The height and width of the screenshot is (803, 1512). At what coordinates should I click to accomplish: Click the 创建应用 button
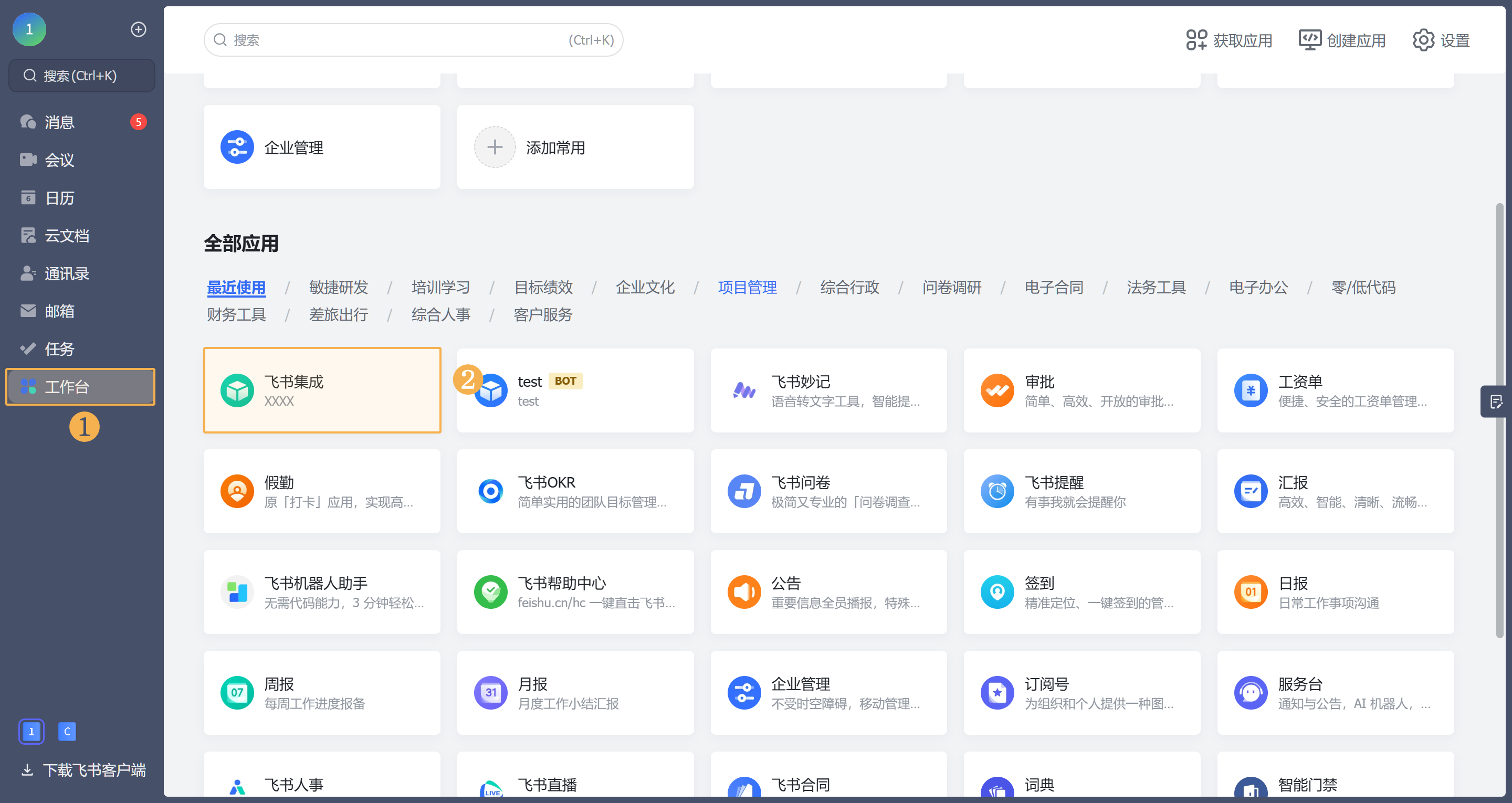(x=1342, y=40)
